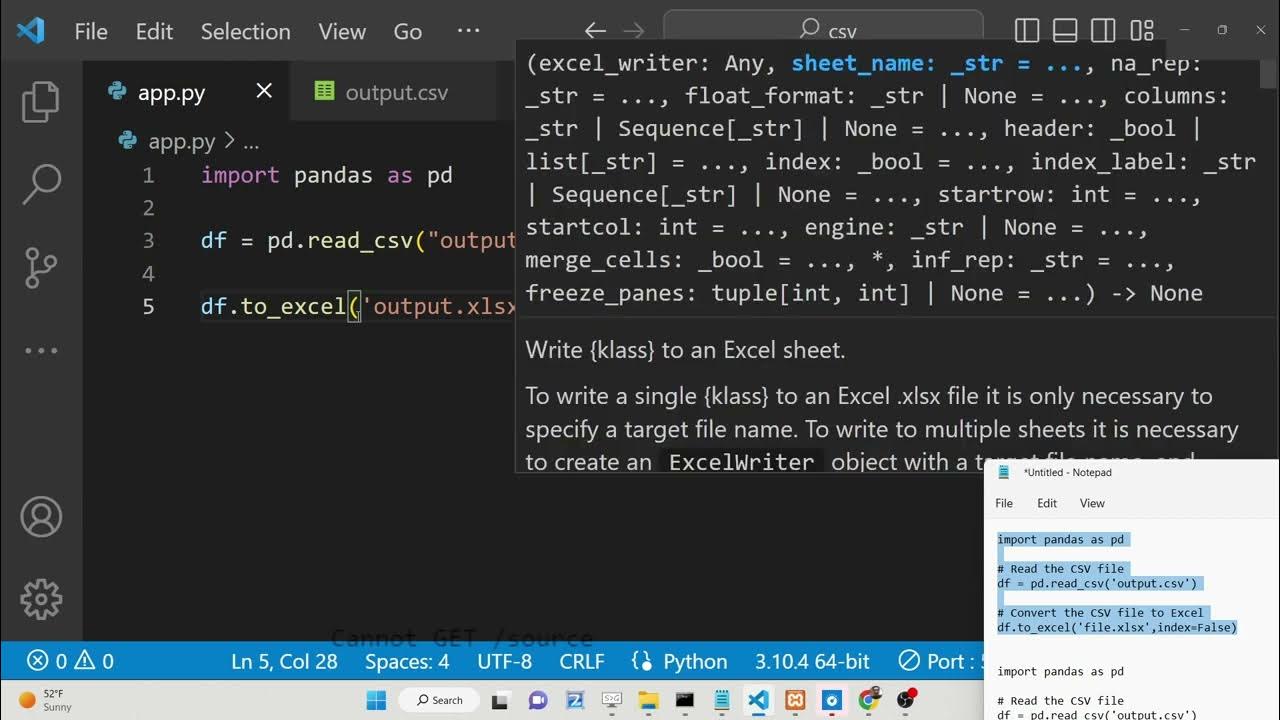Viewport: 1280px width, 720px height.
Task: Open the Explorer view in activity bar
Action: point(41,102)
